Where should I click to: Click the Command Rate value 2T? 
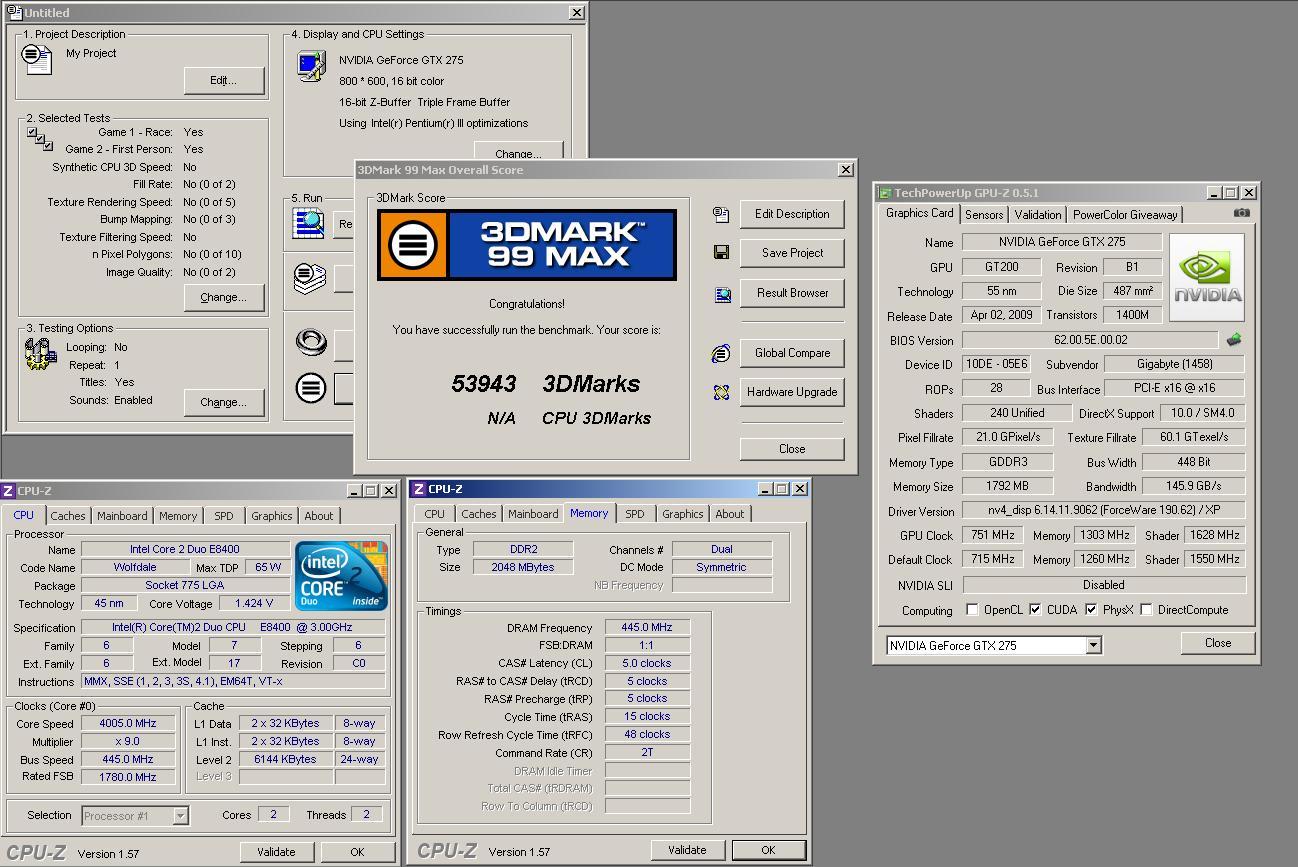[x=647, y=753]
